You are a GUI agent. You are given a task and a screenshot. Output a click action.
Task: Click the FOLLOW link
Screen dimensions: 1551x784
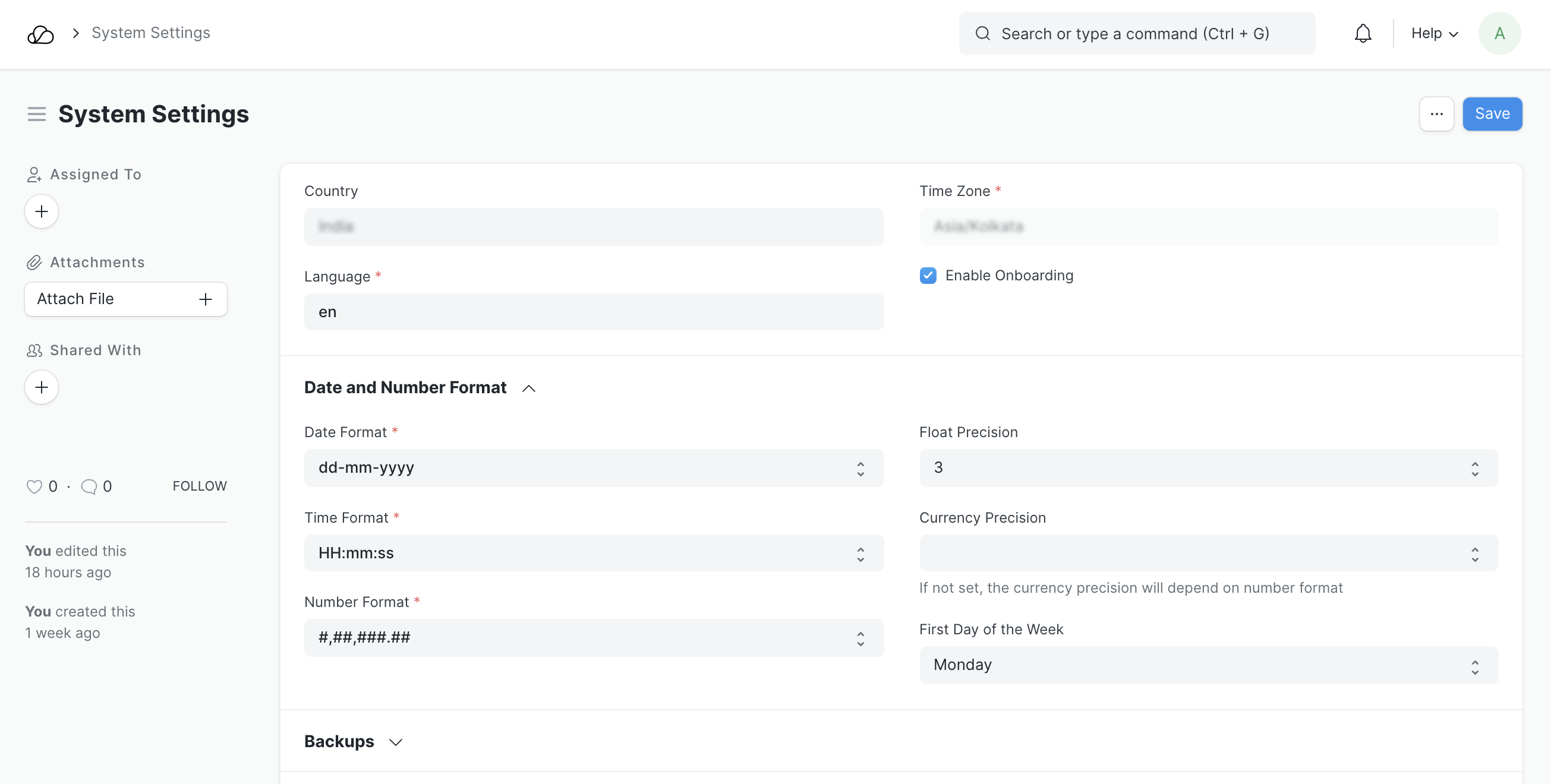(199, 486)
